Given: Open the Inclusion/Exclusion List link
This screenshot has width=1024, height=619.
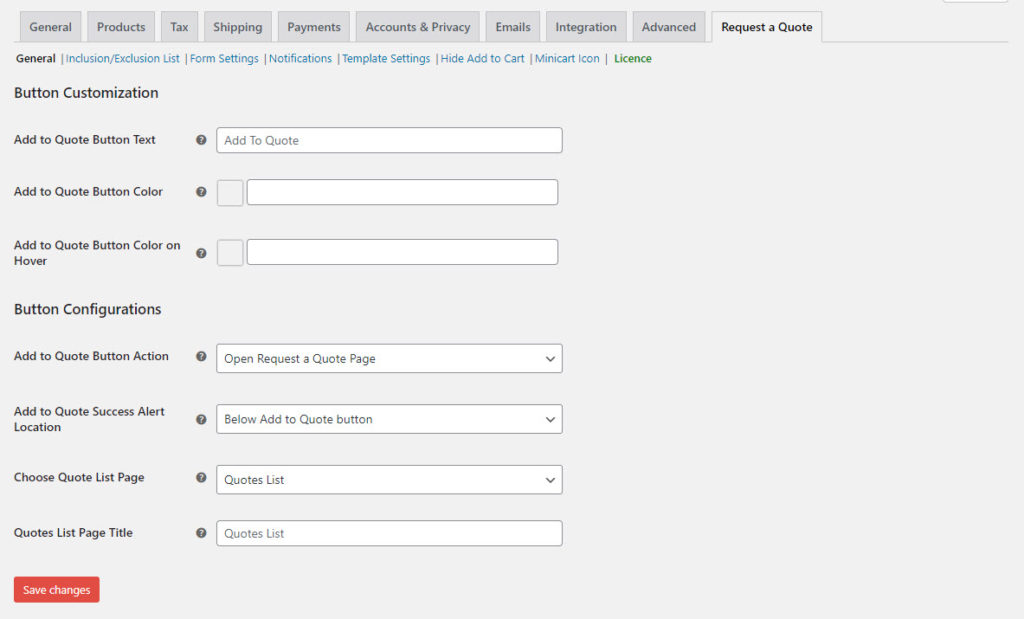Looking at the screenshot, I should pyautogui.click(x=123, y=59).
